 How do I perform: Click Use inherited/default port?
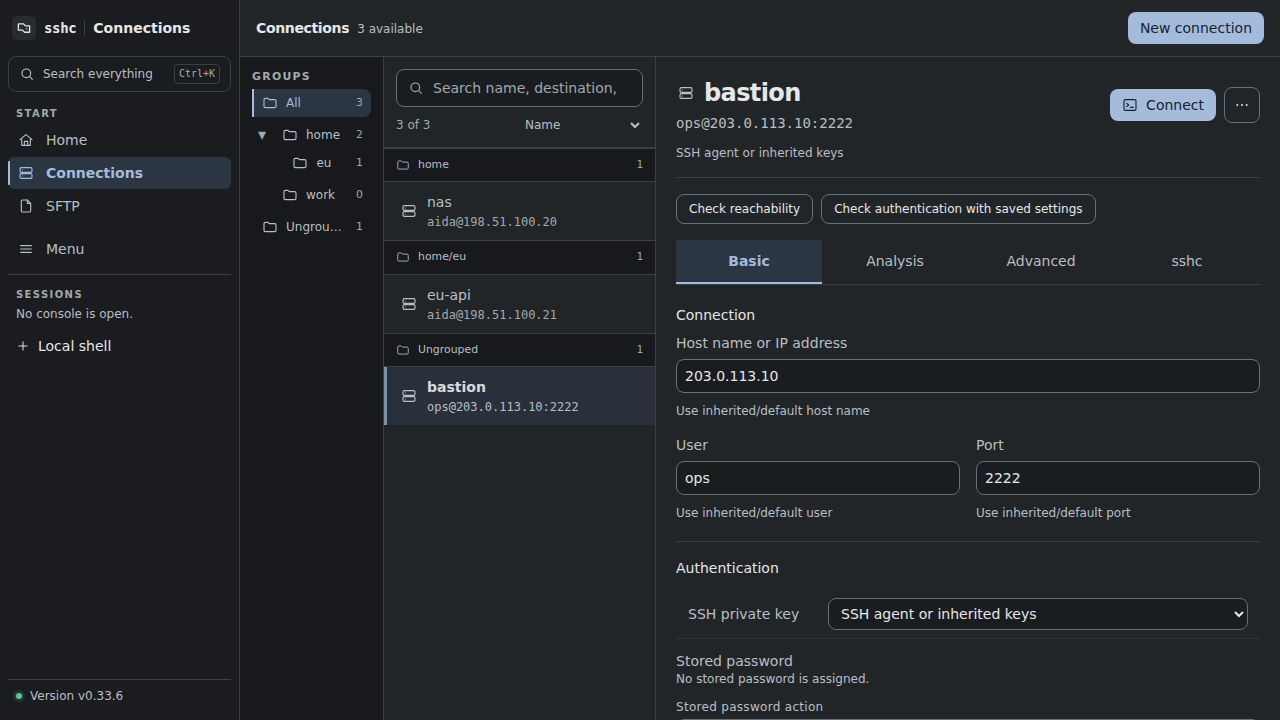(x=1053, y=513)
